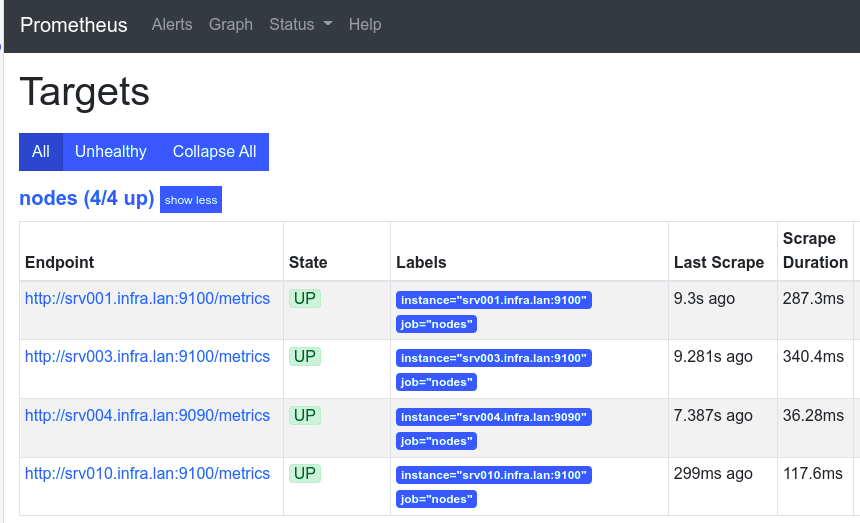Open srv003.infra.lan:9100 metrics endpoint

coord(147,357)
